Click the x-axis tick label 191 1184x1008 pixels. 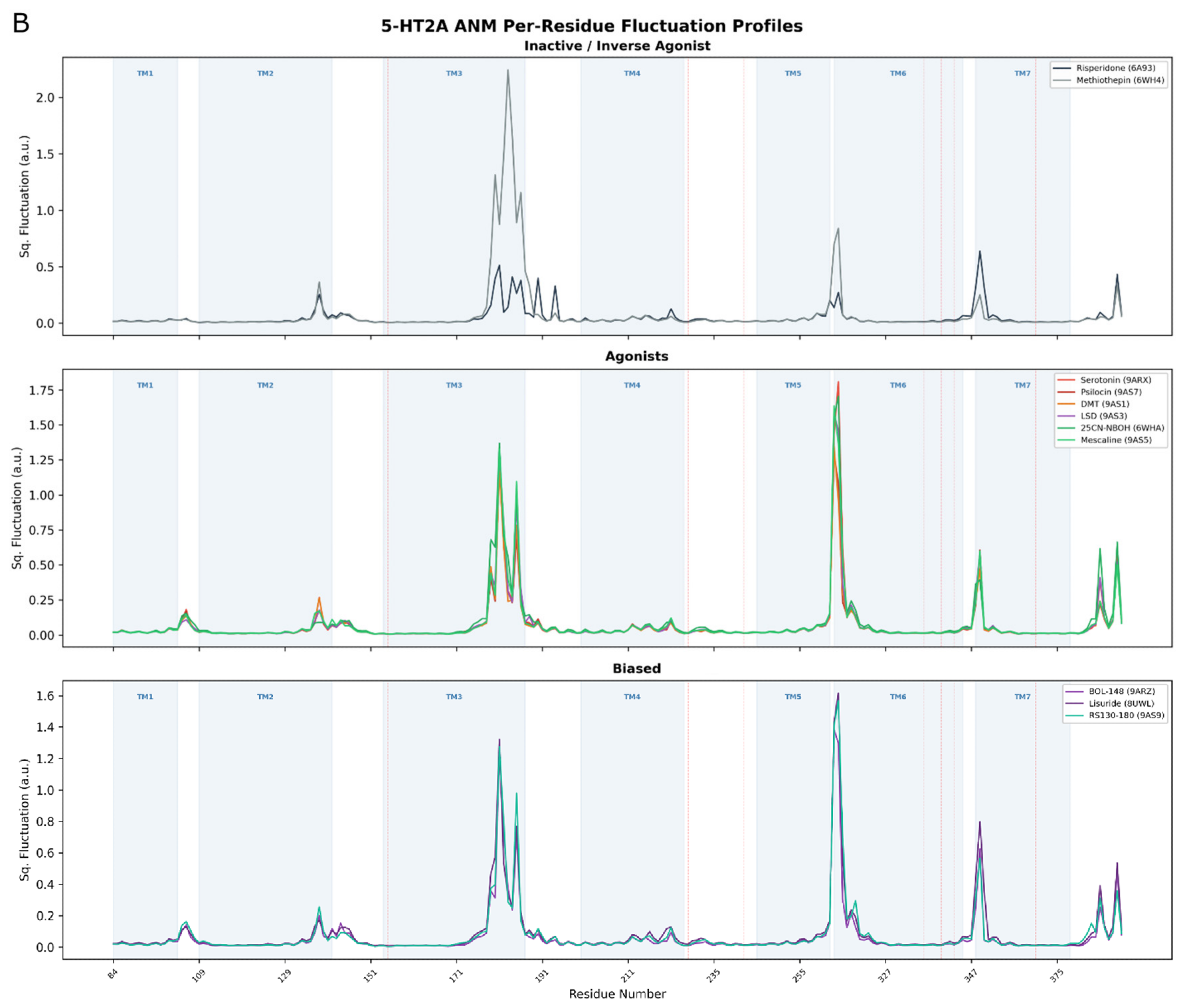[x=542, y=975]
